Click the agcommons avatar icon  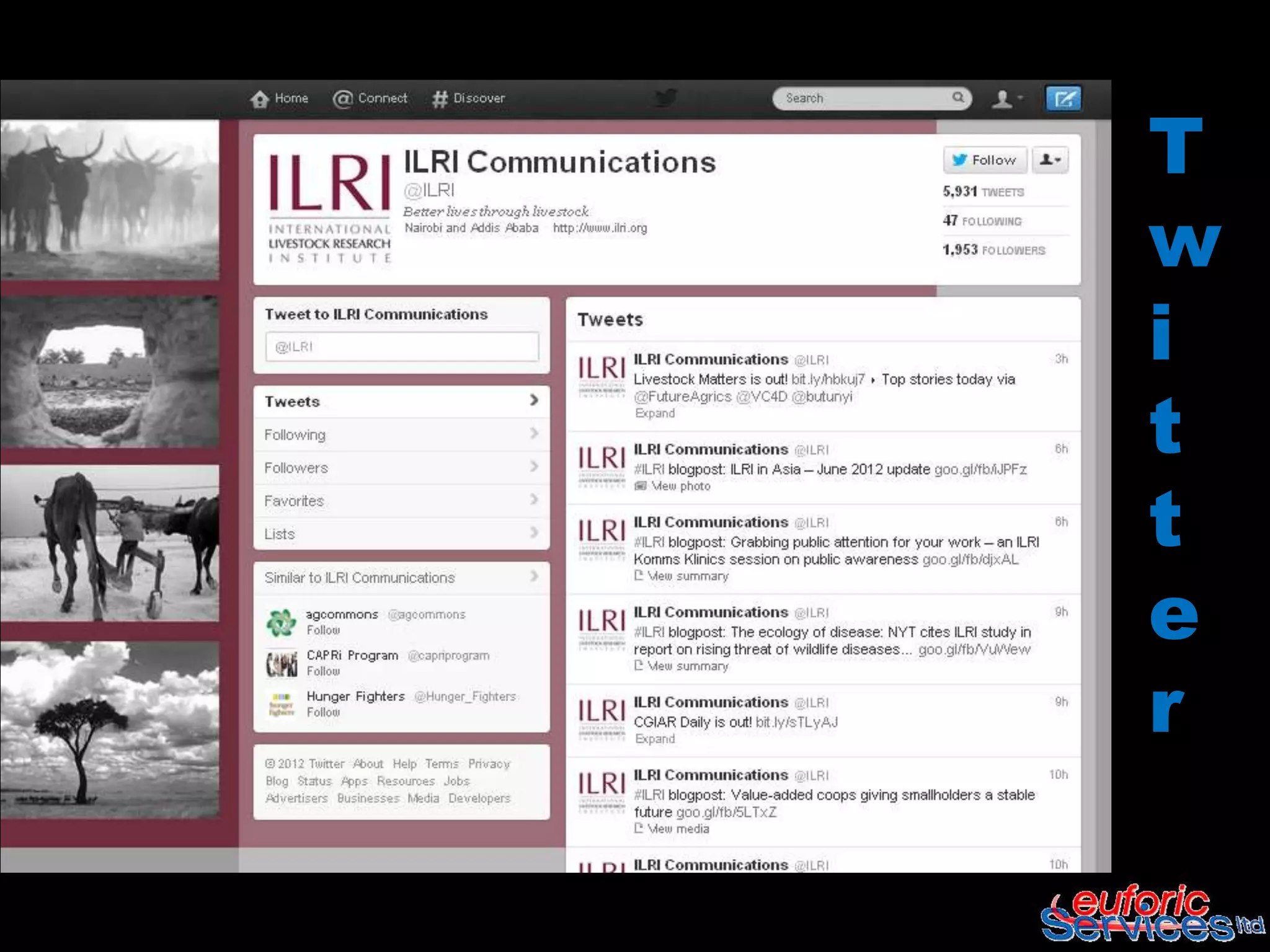(281, 622)
